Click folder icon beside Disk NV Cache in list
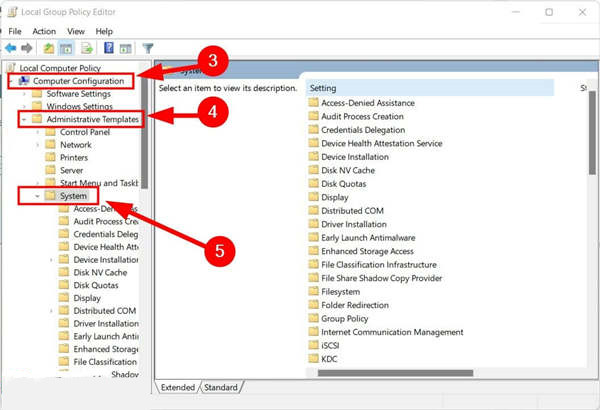Image resolution: width=600 pixels, height=410 pixels. pos(313,170)
